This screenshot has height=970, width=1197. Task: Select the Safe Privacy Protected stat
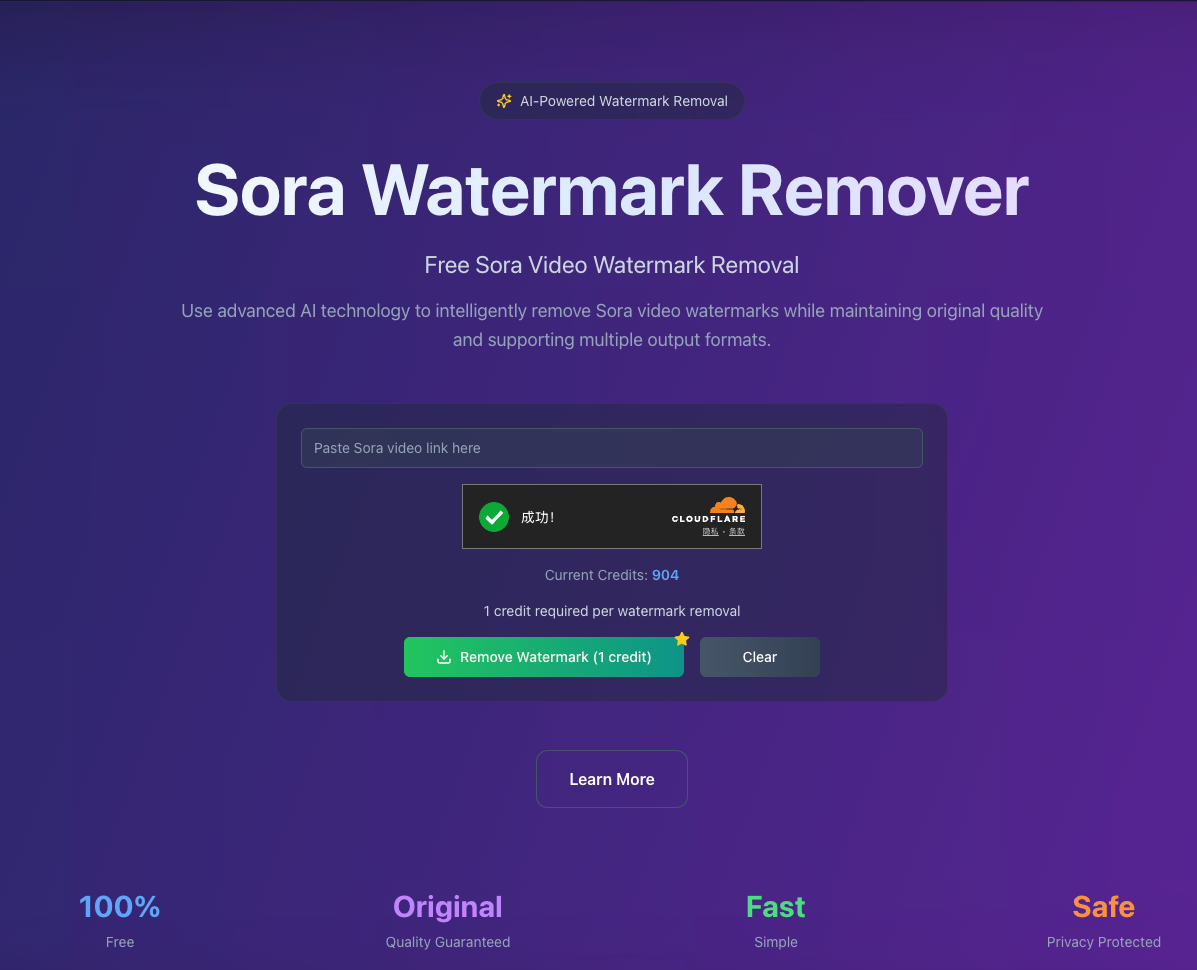1103,920
